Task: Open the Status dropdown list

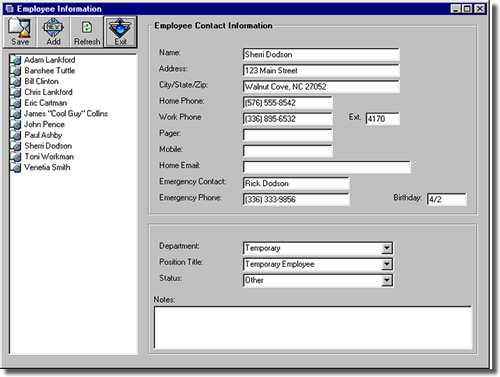Action: (x=387, y=280)
